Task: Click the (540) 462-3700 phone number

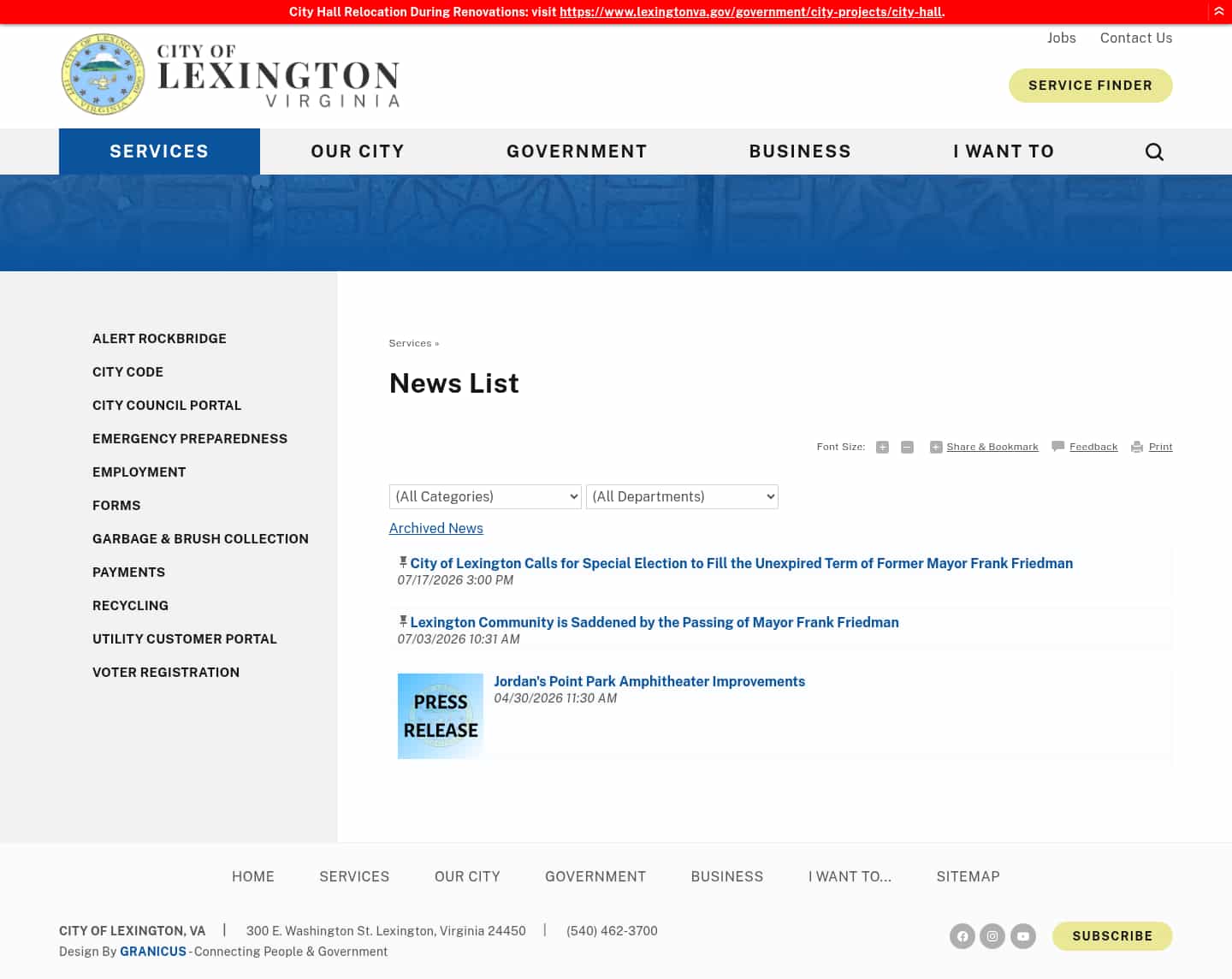Action: 612,931
